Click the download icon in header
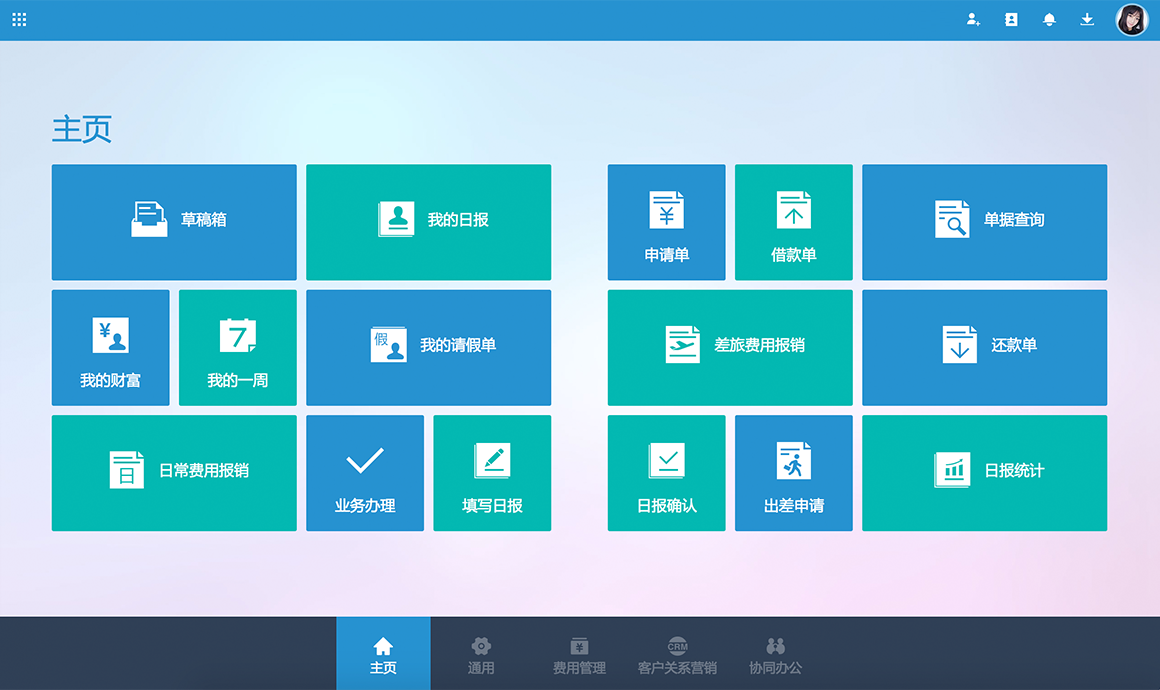The height and width of the screenshot is (690, 1160). click(x=1087, y=19)
